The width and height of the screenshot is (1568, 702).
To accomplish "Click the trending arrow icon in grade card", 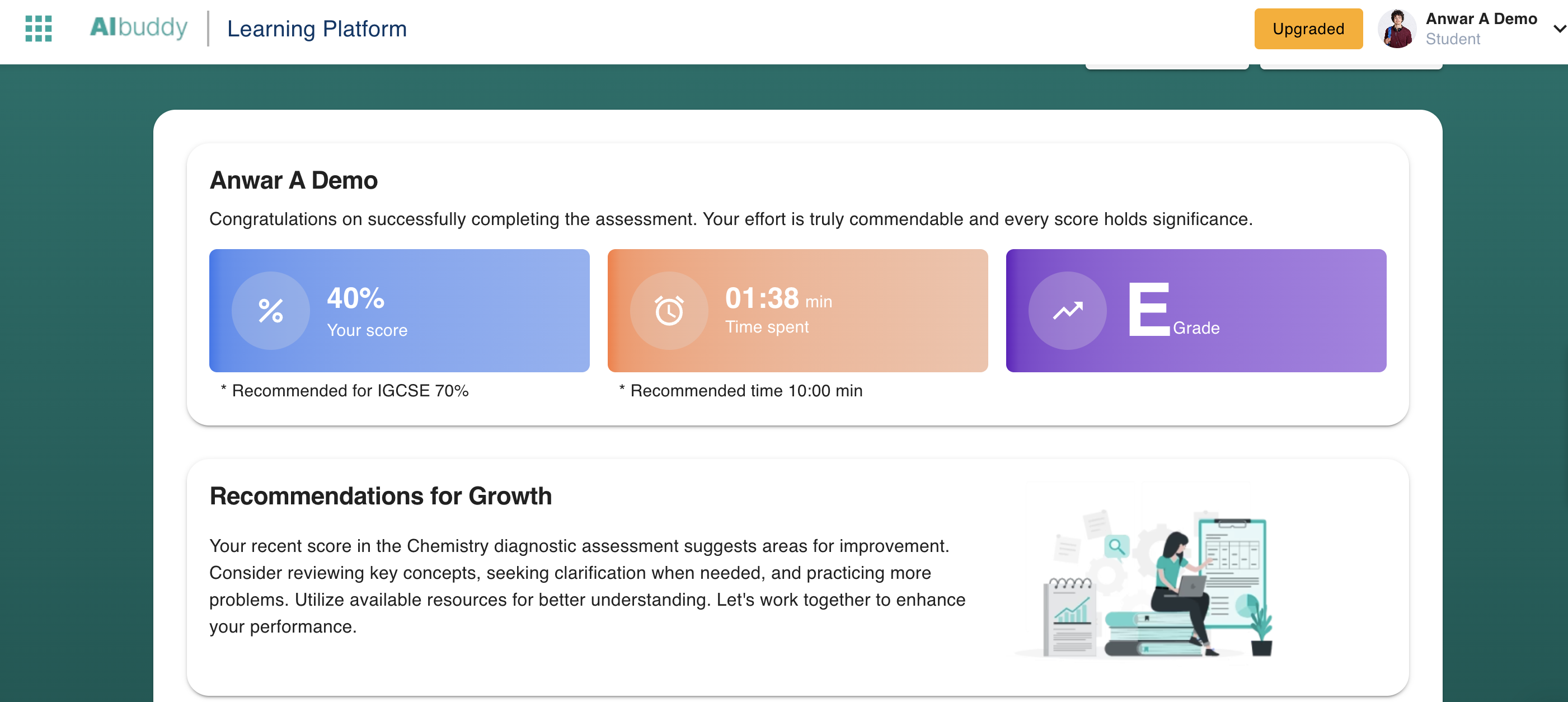I will click(x=1068, y=311).
